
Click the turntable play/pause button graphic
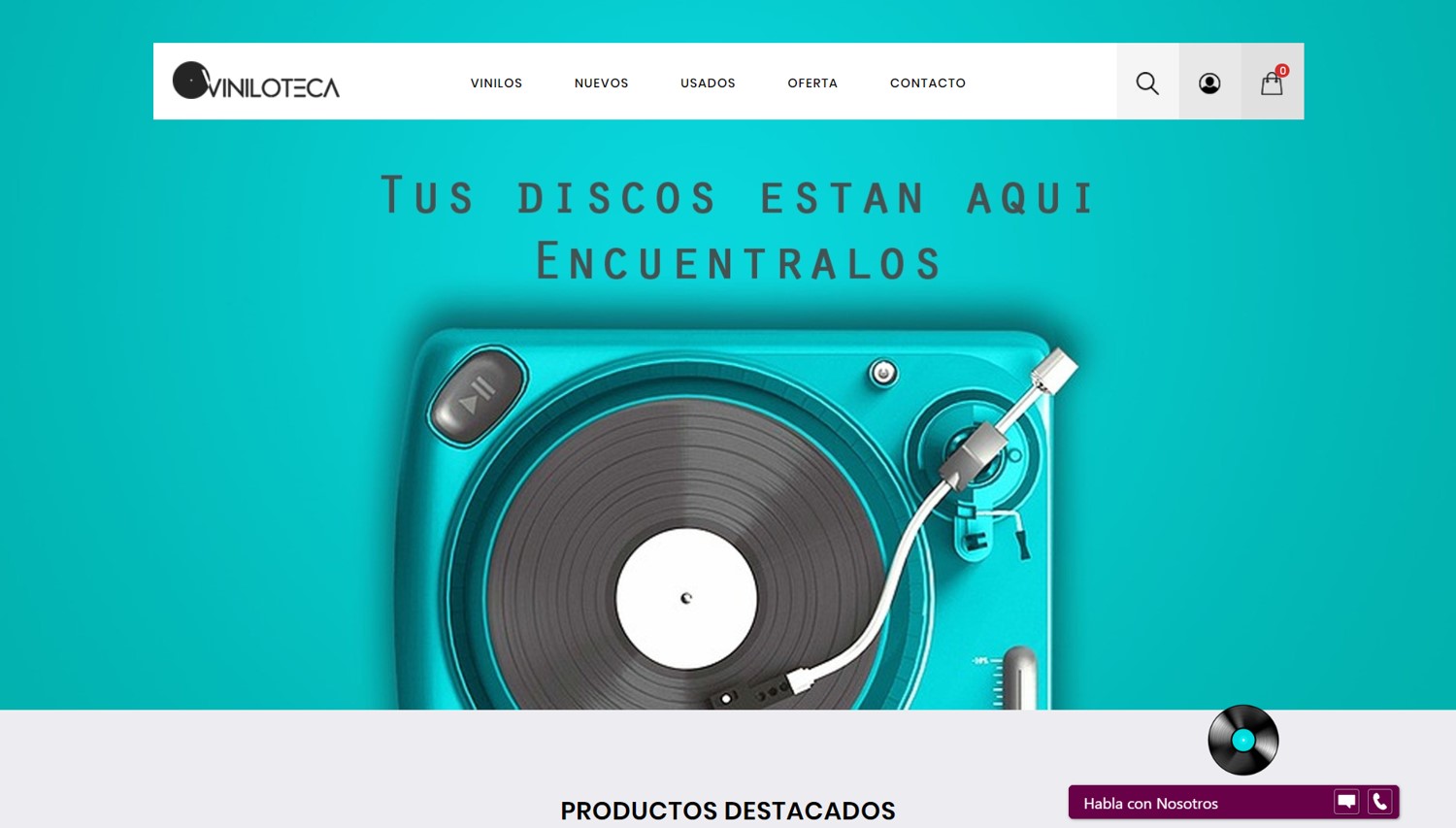point(478,397)
